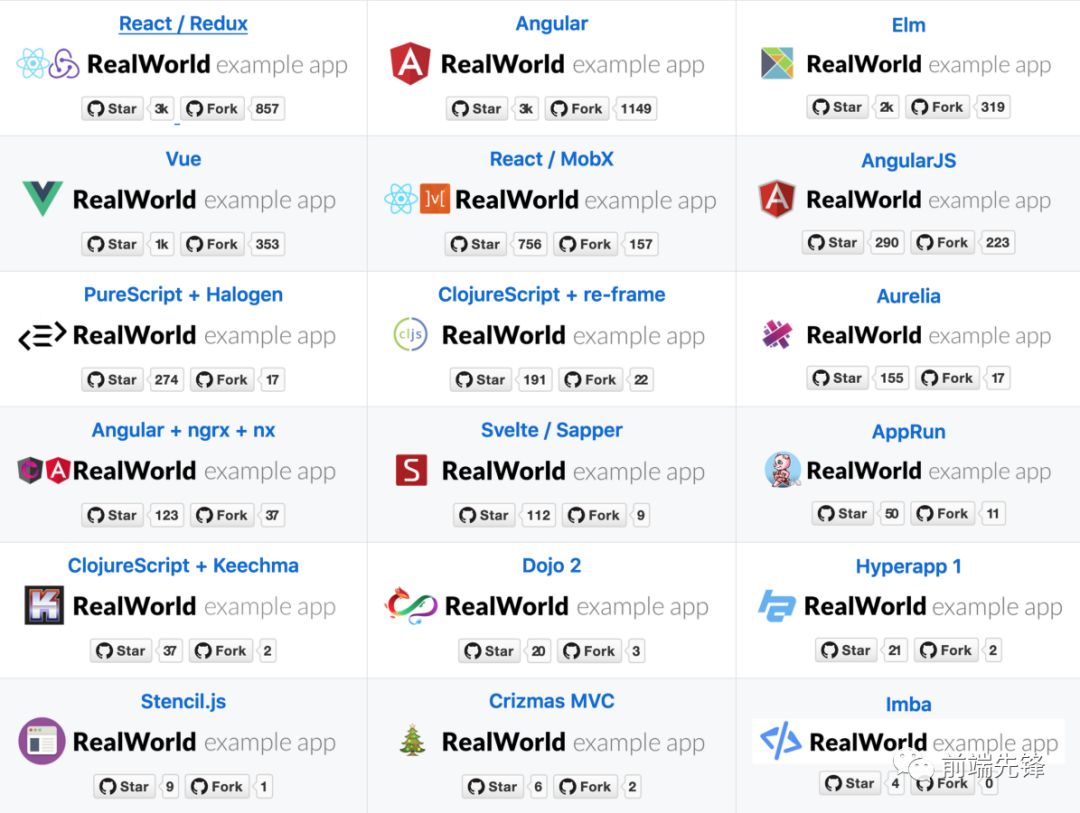The height and width of the screenshot is (813, 1080).
Task: Open the AngularJS heading link
Action: pyautogui.click(x=908, y=161)
